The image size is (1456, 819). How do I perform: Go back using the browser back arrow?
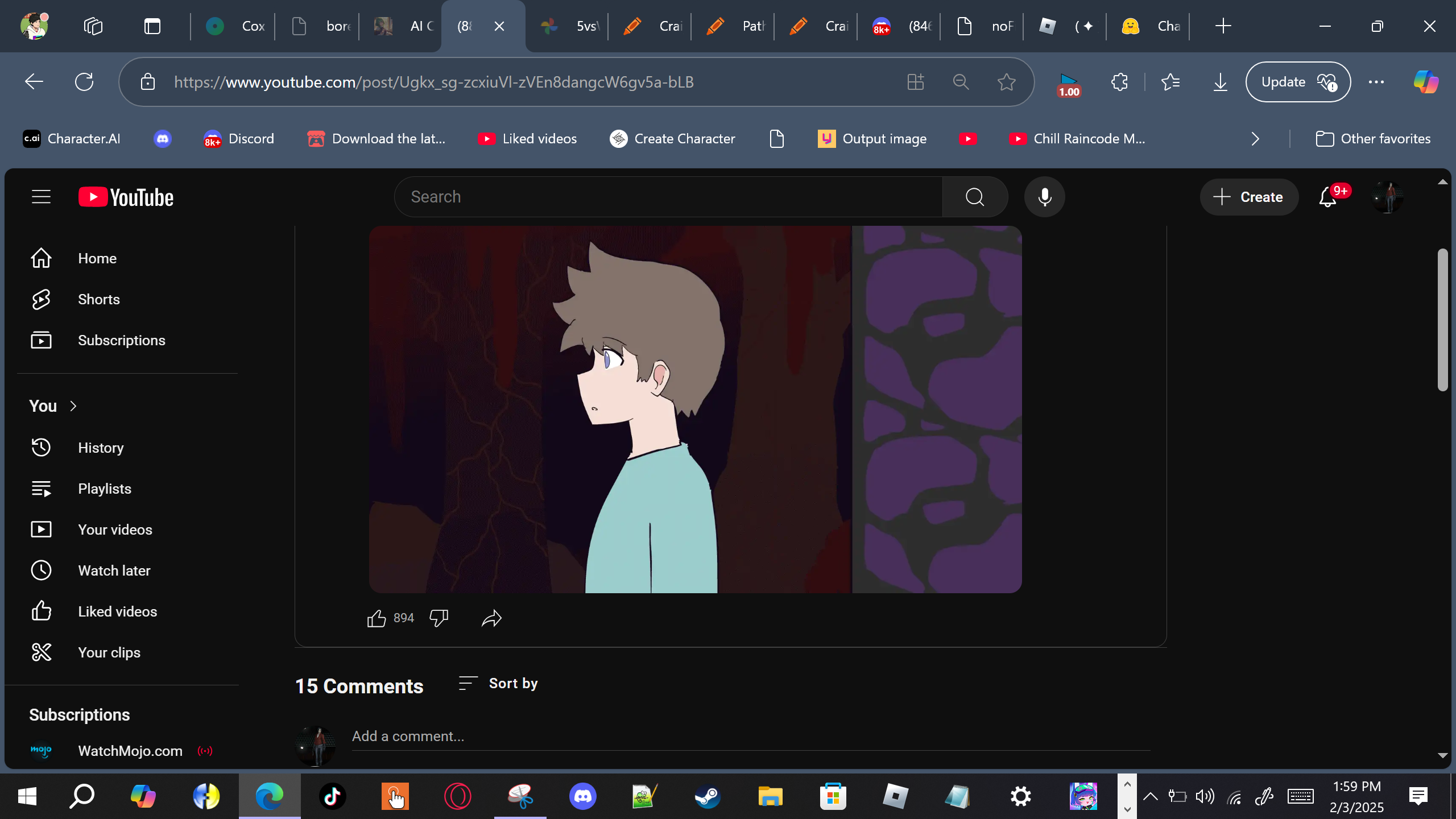pos(34,82)
